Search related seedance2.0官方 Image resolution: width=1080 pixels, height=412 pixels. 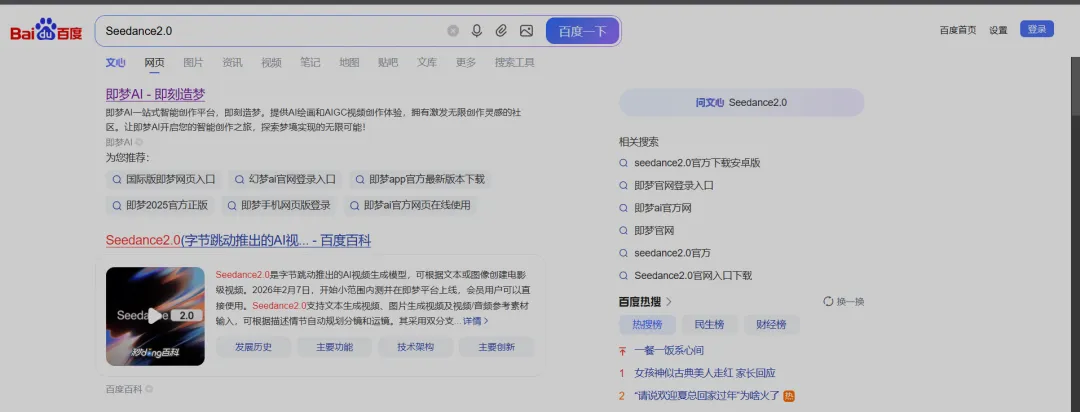pos(672,253)
